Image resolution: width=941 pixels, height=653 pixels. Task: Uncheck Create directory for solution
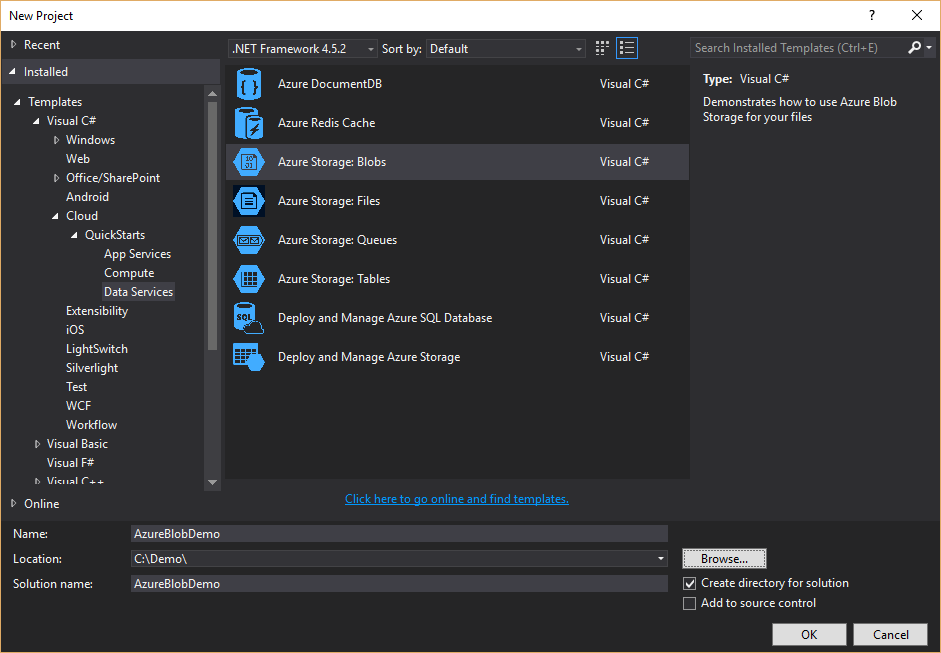pos(689,583)
